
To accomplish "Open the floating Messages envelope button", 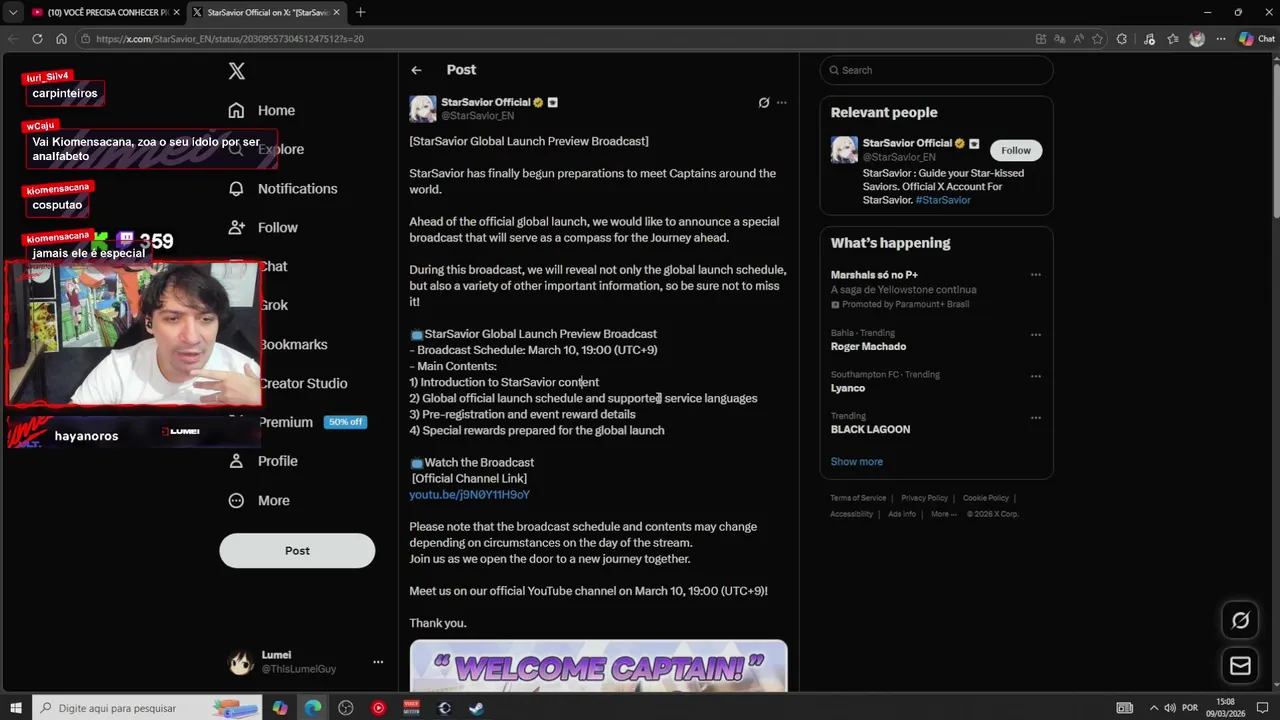I will click(x=1240, y=666).
